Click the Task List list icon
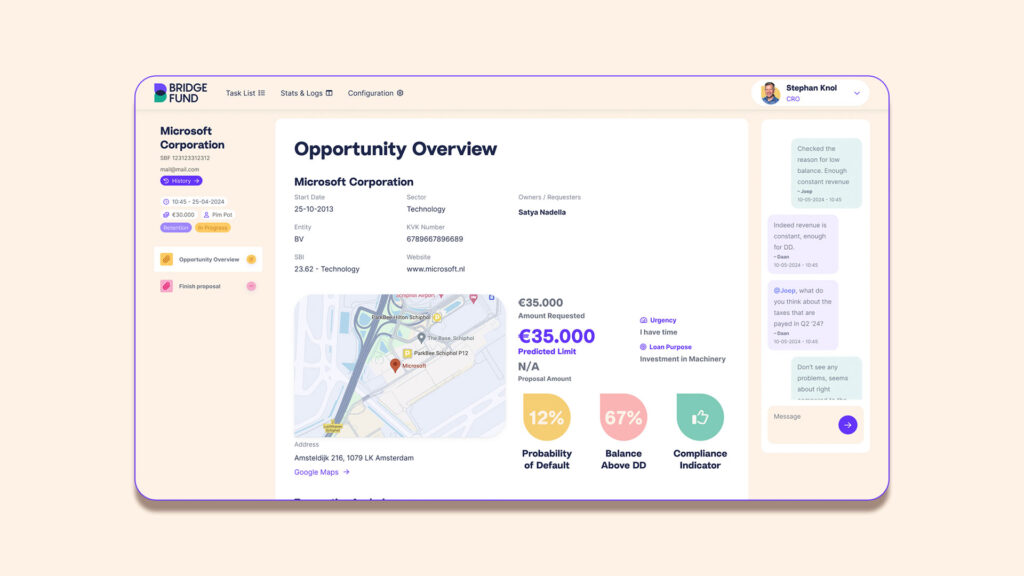The image size is (1024, 576). coord(262,93)
